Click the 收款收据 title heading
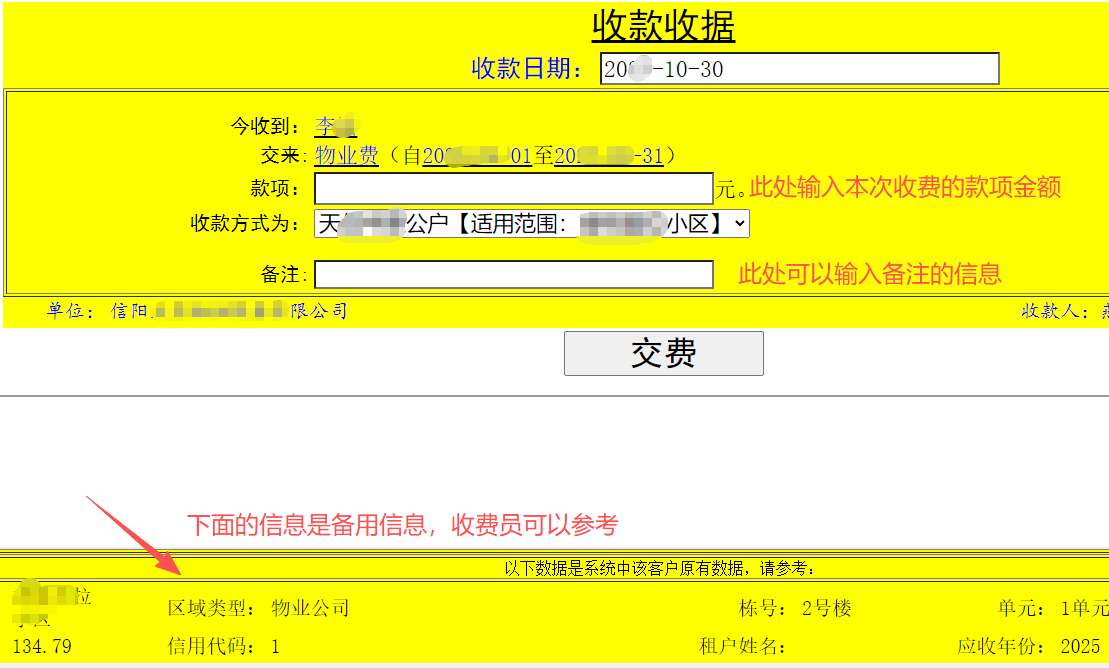This screenshot has height=668, width=1109. point(663,26)
